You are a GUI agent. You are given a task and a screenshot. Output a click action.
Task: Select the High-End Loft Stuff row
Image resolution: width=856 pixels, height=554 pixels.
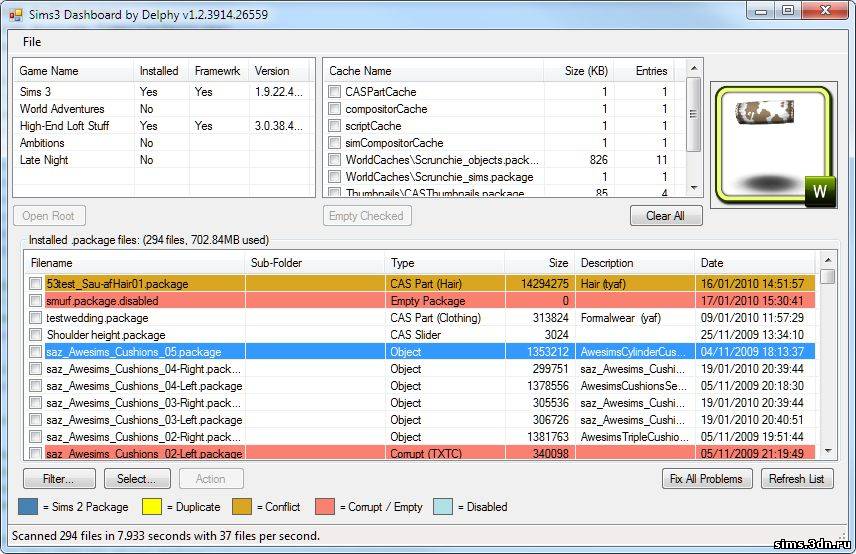162,126
